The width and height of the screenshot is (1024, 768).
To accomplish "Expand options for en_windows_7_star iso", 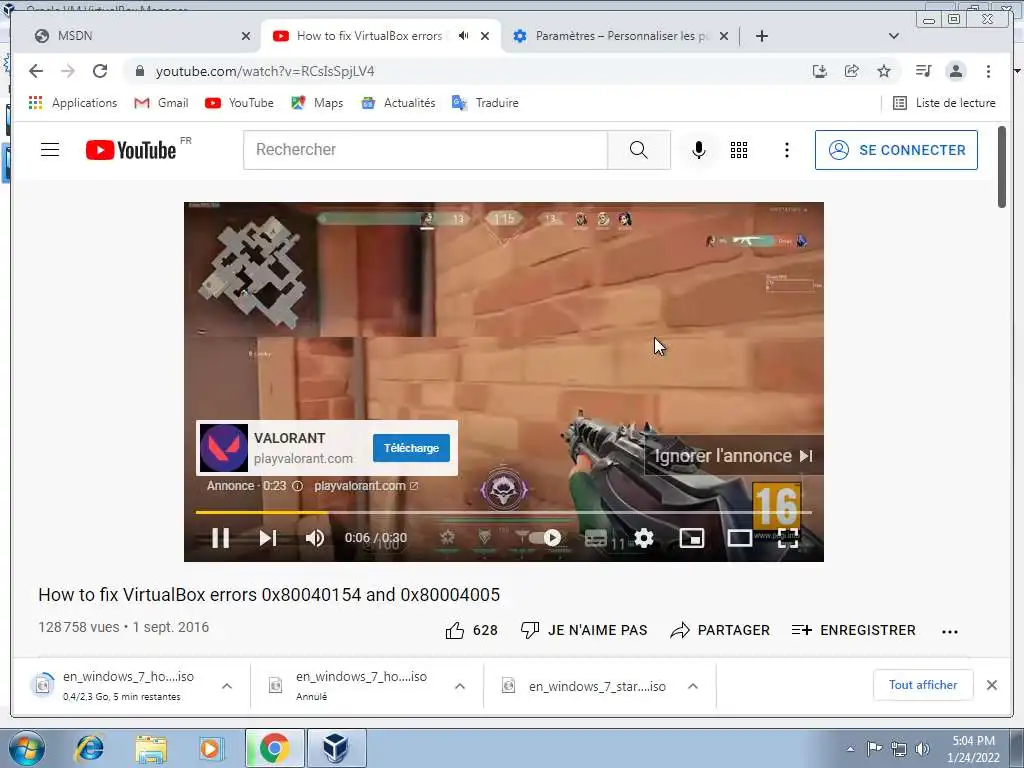I will point(693,686).
